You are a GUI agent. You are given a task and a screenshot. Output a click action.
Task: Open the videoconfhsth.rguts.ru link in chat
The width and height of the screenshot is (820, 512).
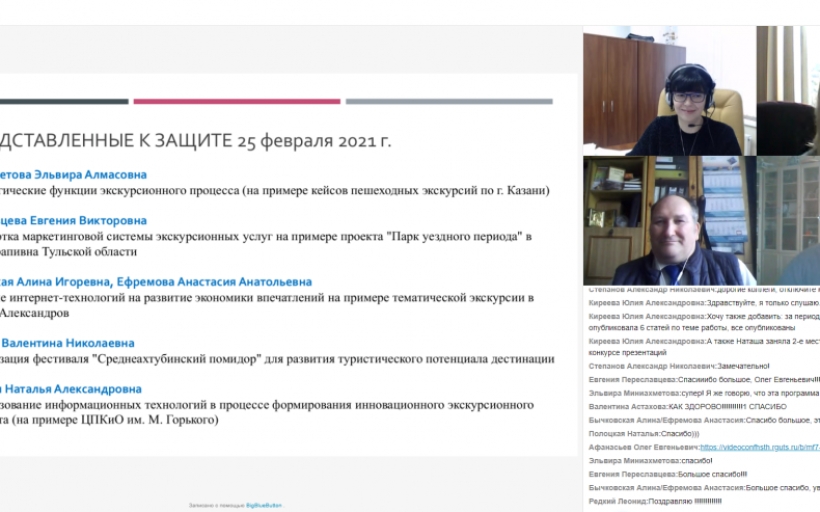coord(760,447)
